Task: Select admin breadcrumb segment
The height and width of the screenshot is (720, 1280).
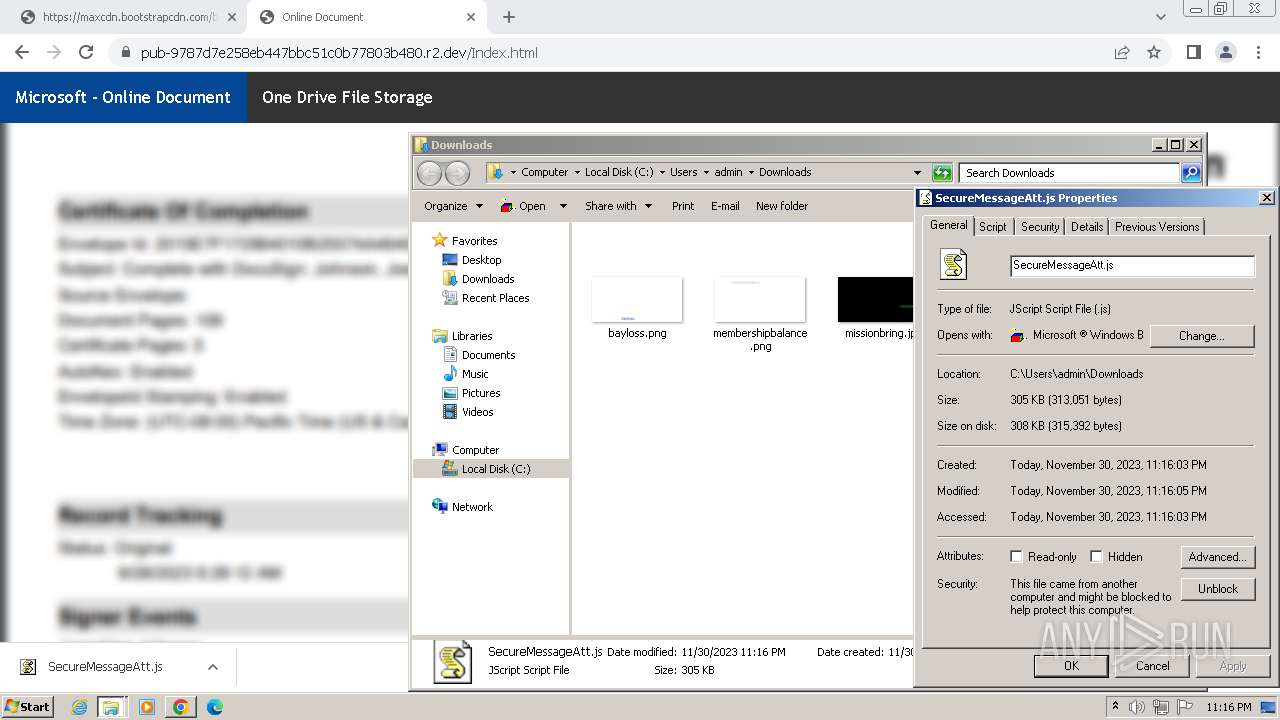Action: tap(728, 172)
